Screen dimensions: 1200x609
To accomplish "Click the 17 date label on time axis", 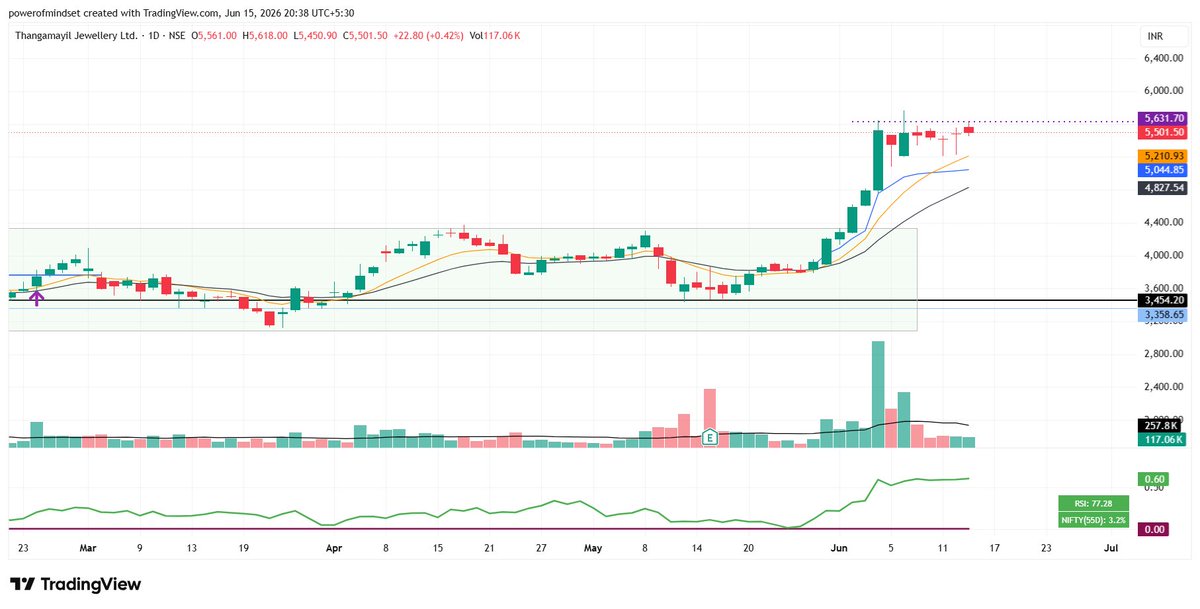I will coord(993,548).
